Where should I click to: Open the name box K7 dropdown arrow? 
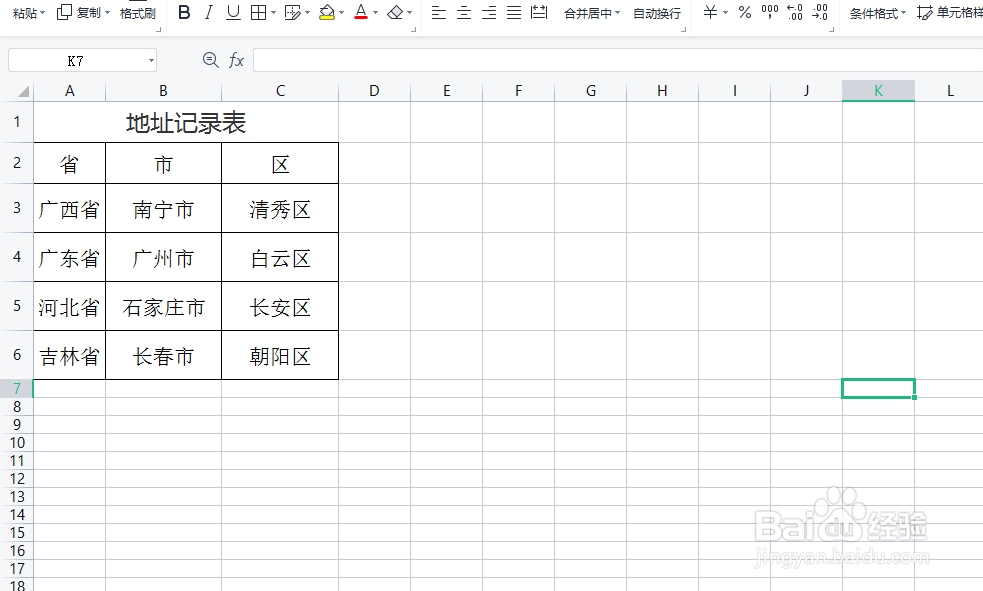tap(151, 61)
